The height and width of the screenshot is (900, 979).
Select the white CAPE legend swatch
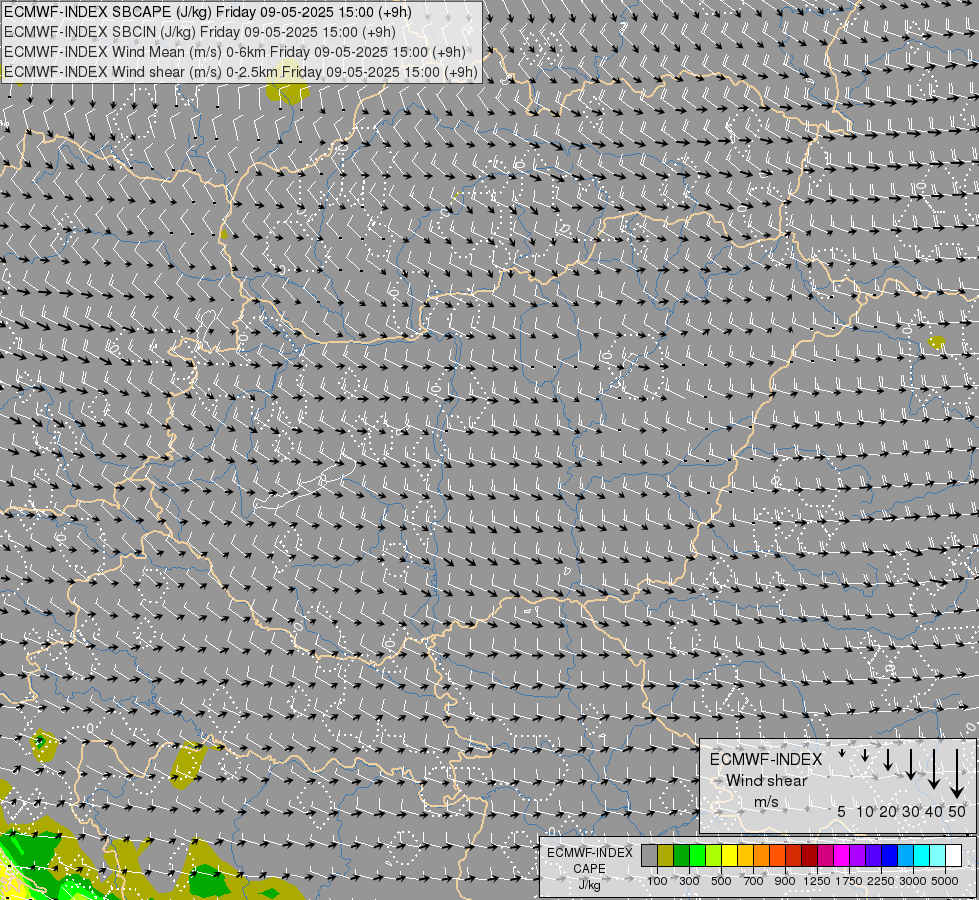(953, 855)
